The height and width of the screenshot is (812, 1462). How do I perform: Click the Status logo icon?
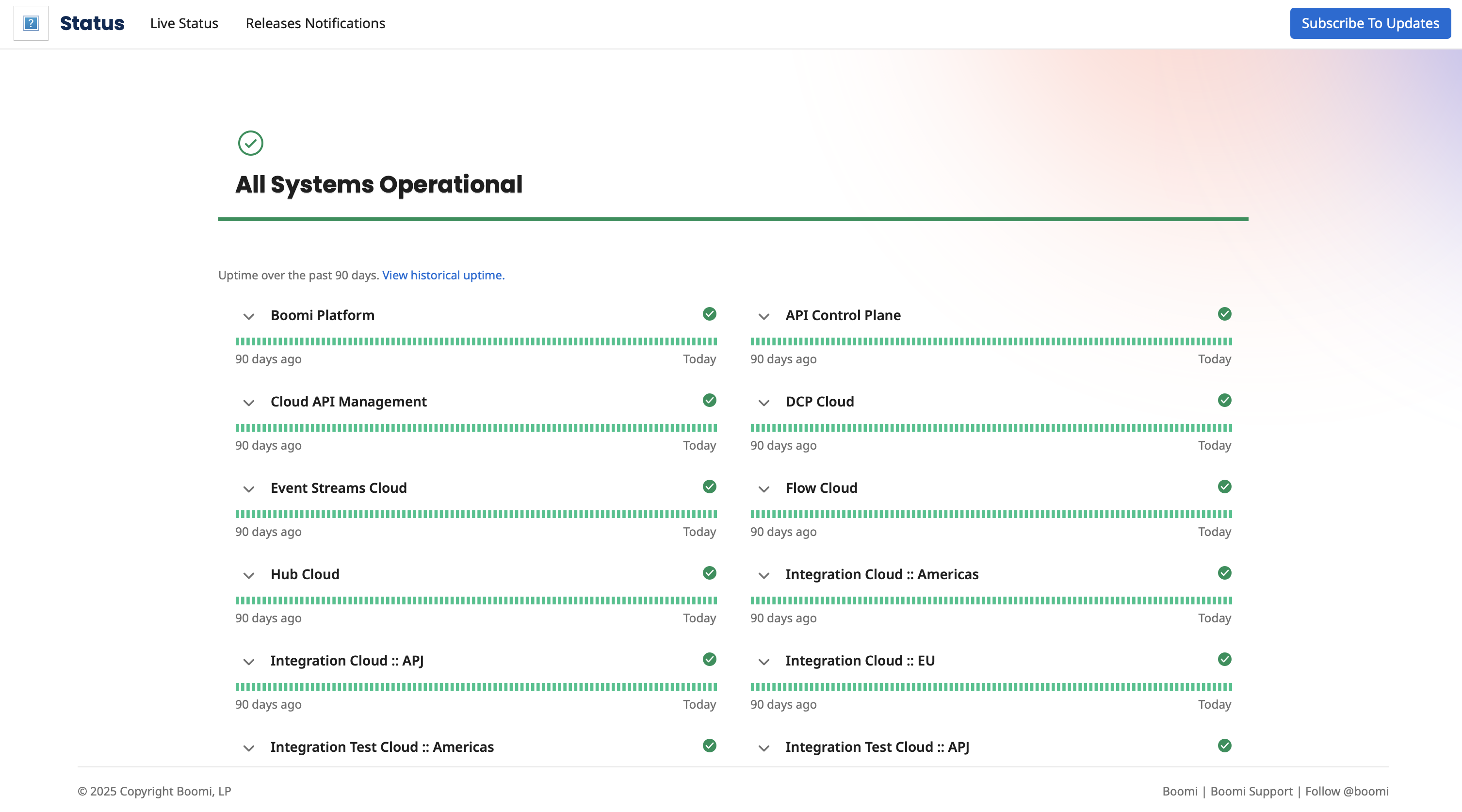[x=31, y=23]
